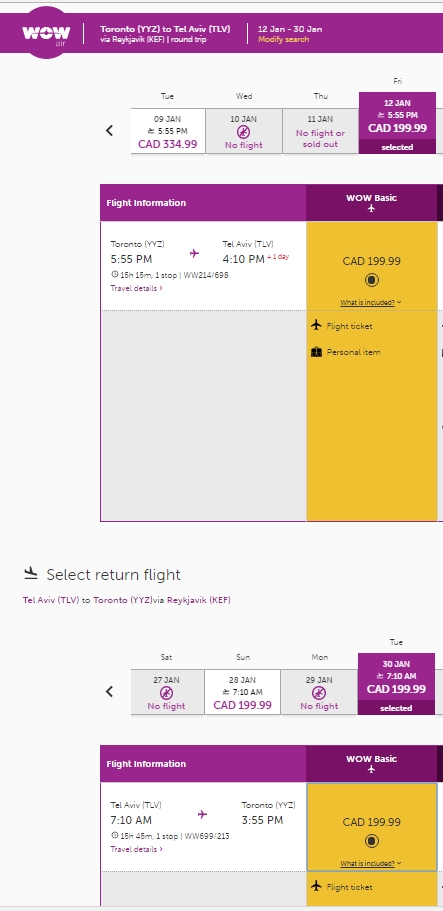Show earlier outbound dates with left chevron
This screenshot has width=443, height=911.
pos(109,131)
